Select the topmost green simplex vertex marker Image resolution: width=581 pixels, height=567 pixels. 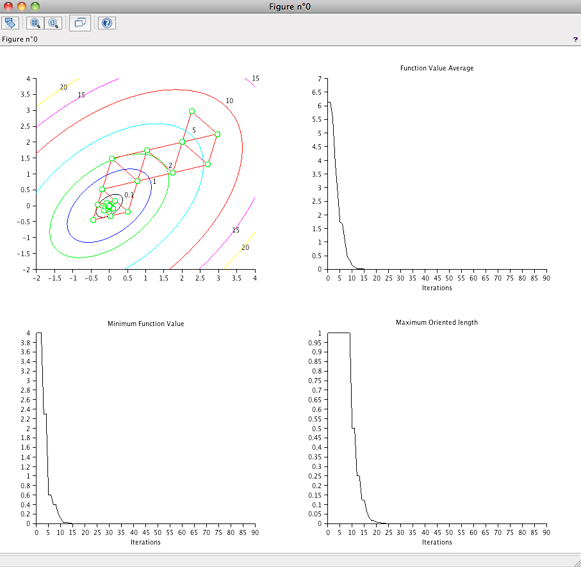pos(192,111)
